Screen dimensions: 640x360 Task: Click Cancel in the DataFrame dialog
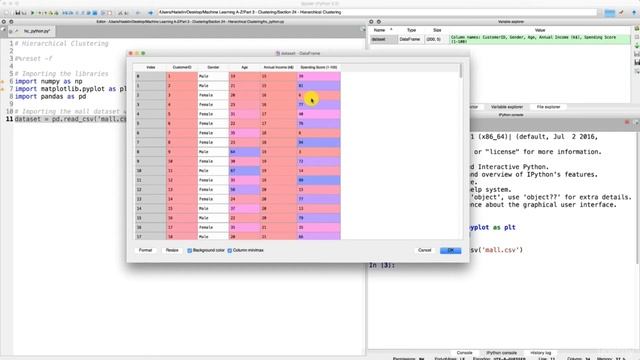click(424, 250)
